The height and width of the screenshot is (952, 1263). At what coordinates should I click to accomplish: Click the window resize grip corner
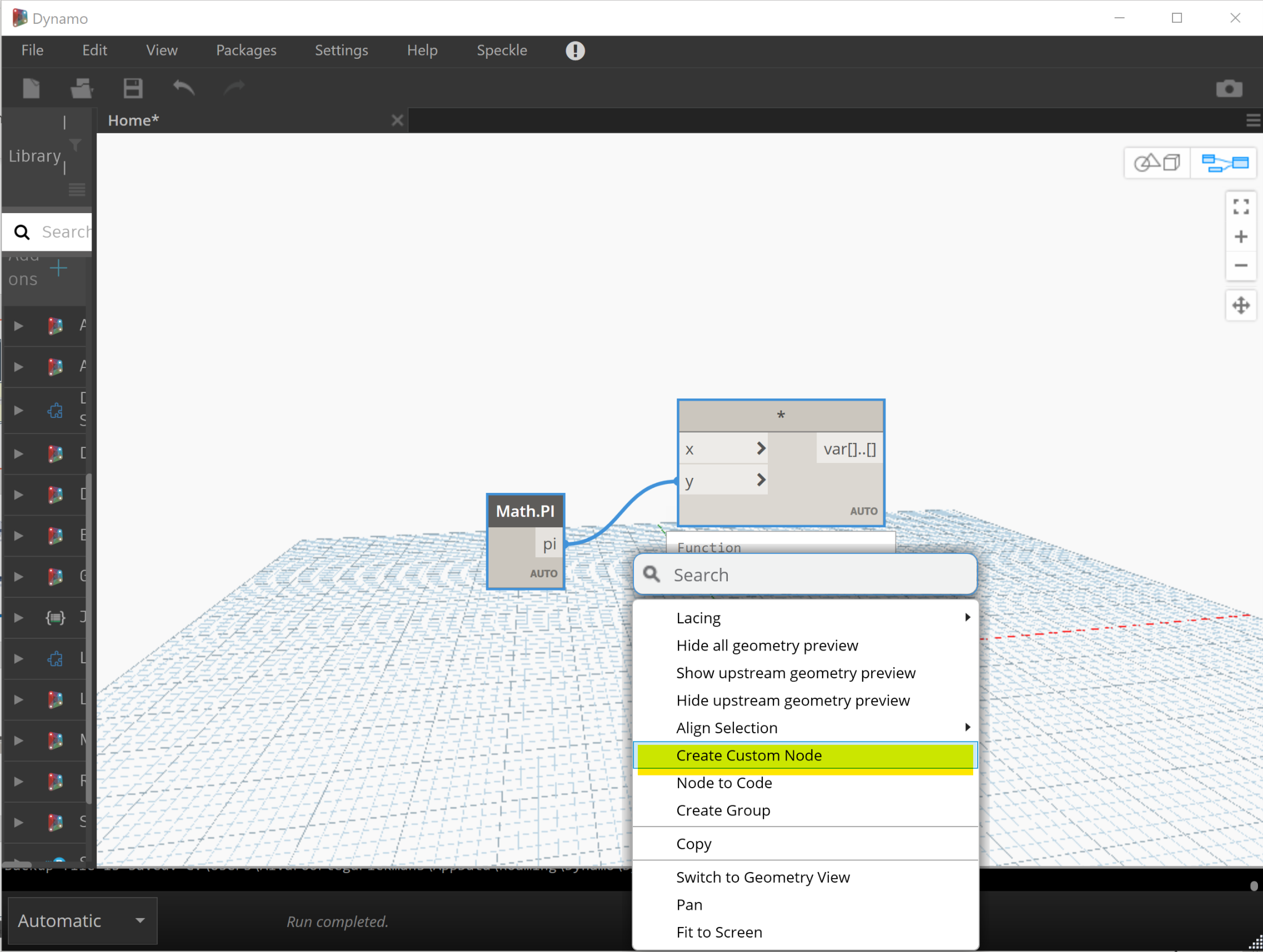pos(1256,944)
